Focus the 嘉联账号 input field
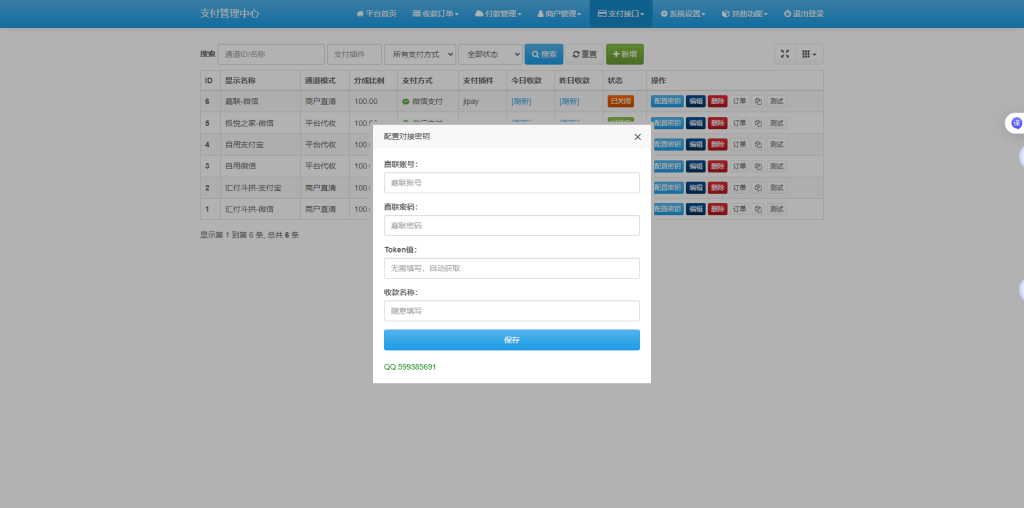Image resolution: width=1024 pixels, height=508 pixels. [511, 183]
